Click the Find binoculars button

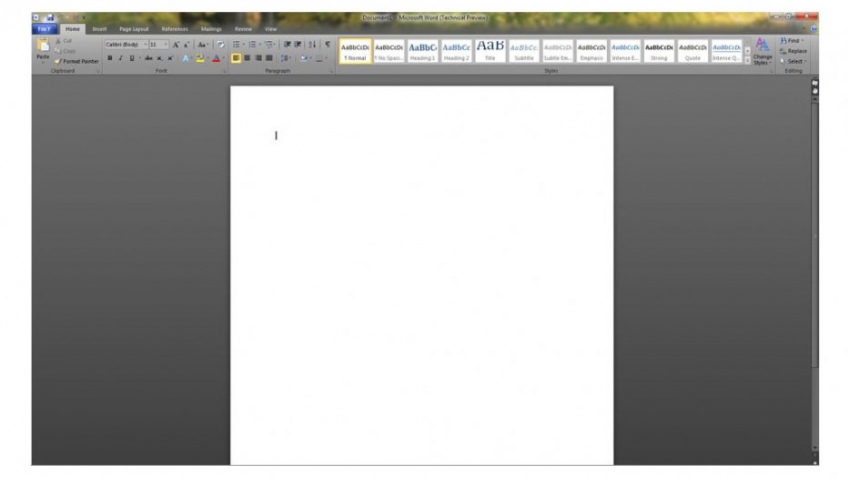792,41
